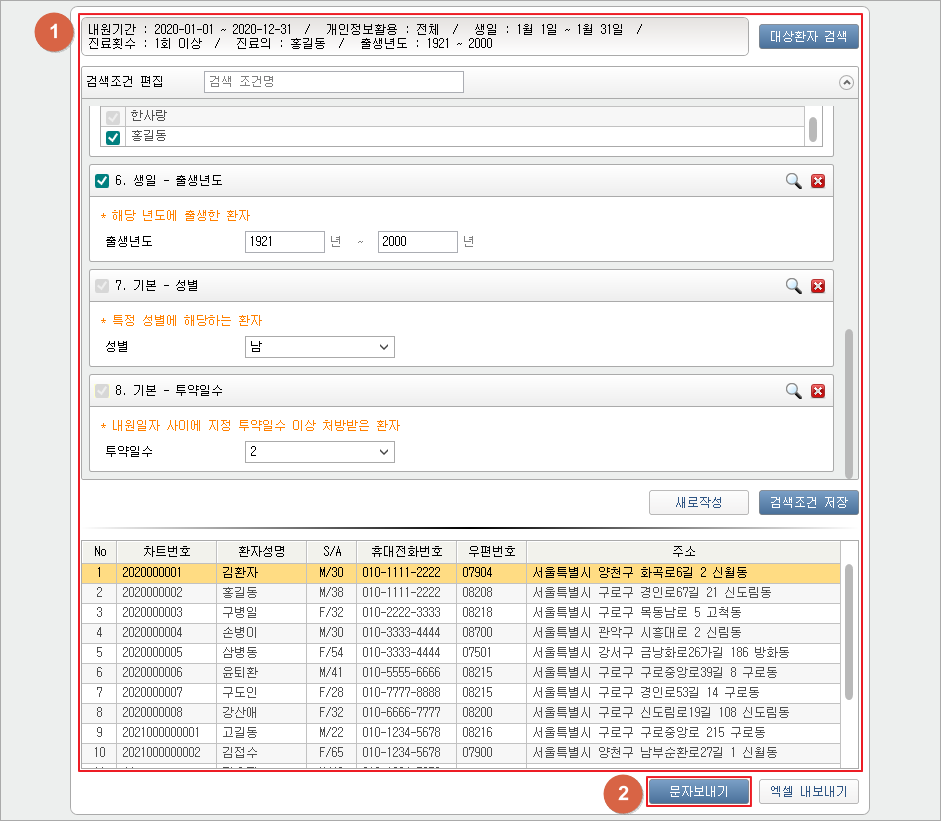941x821 pixels.
Task: Click the 새로작성 button
Action: pos(698,502)
